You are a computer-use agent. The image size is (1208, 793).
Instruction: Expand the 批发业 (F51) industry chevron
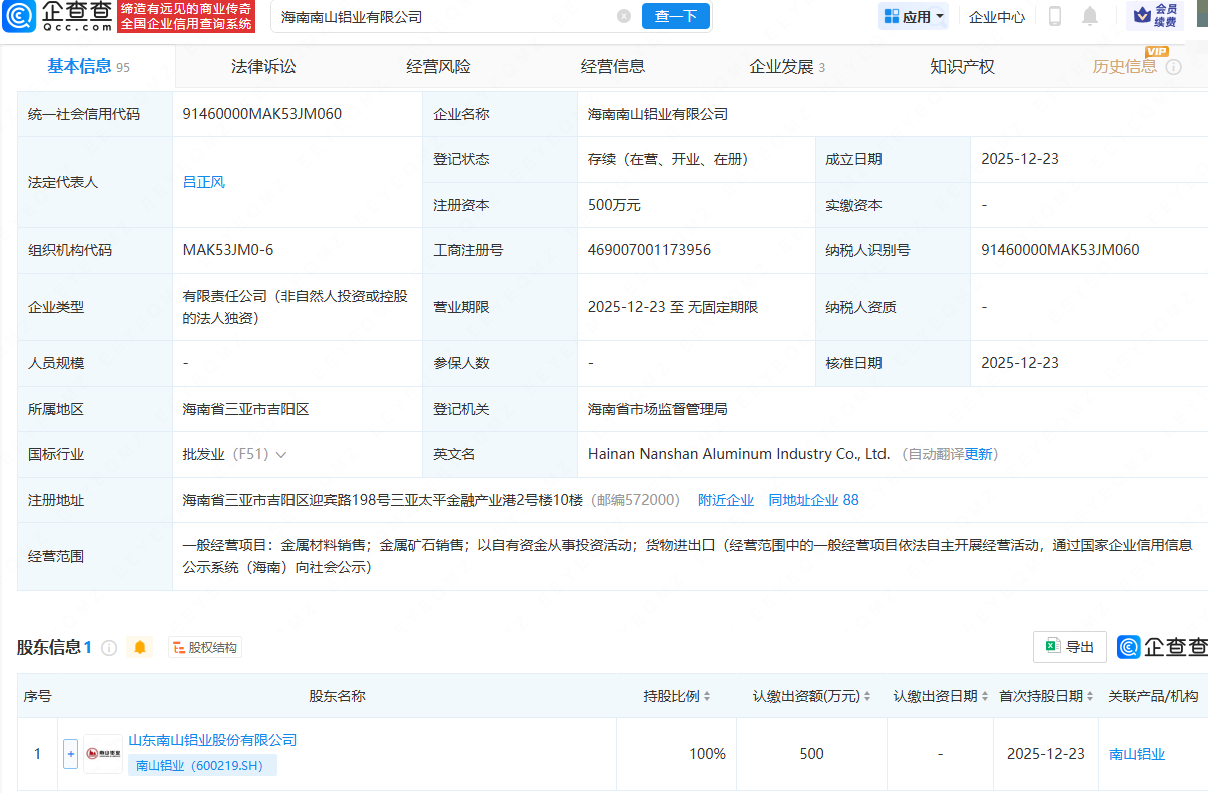(x=281, y=455)
